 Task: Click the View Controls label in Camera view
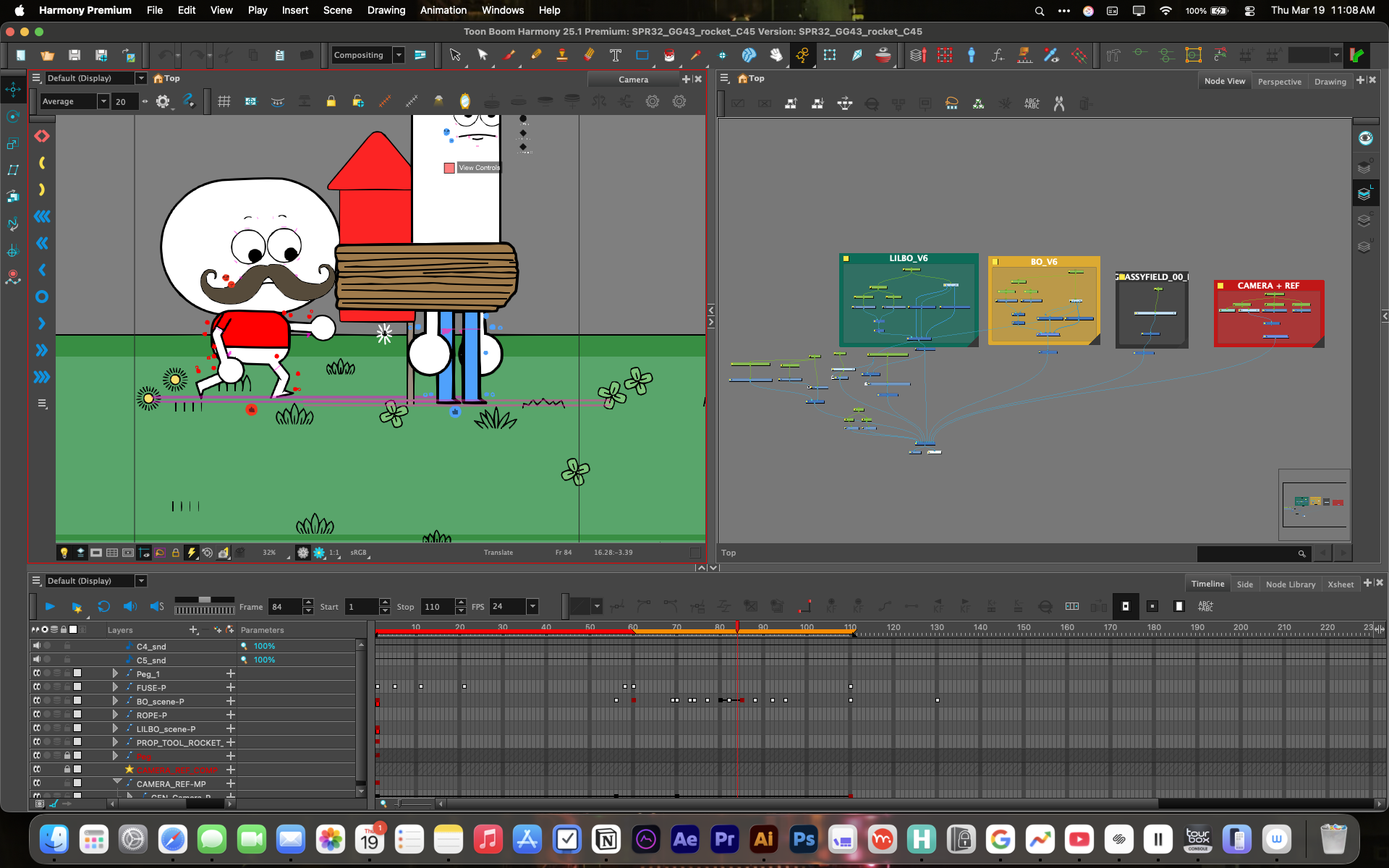point(479,168)
